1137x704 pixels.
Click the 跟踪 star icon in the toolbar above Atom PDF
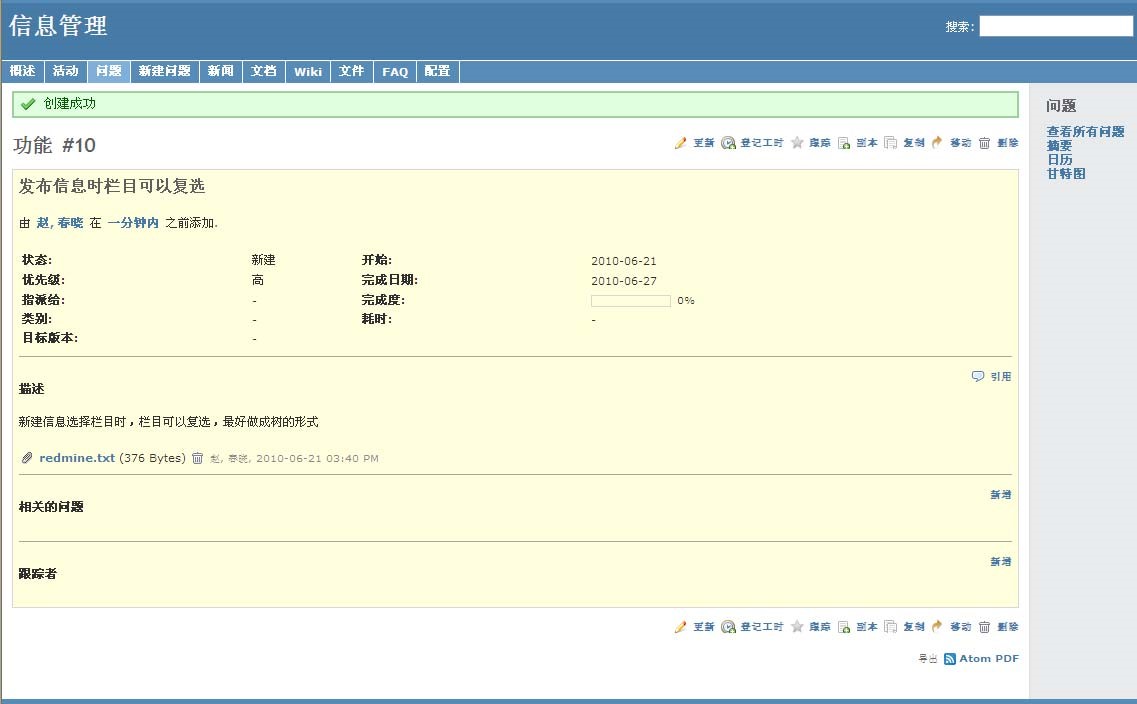[x=797, y=627]
